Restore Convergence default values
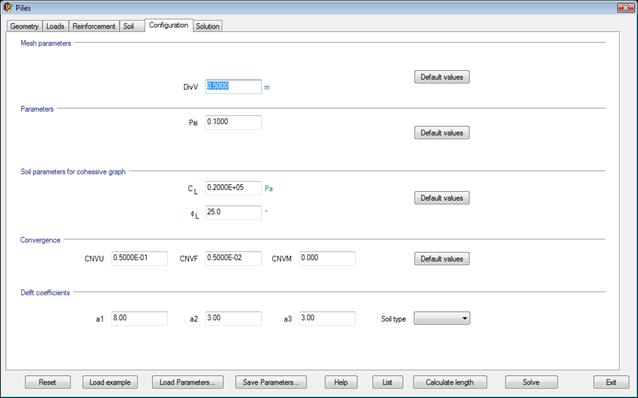The width and height of the screenshot is (638, 398). tap(442, 259)
